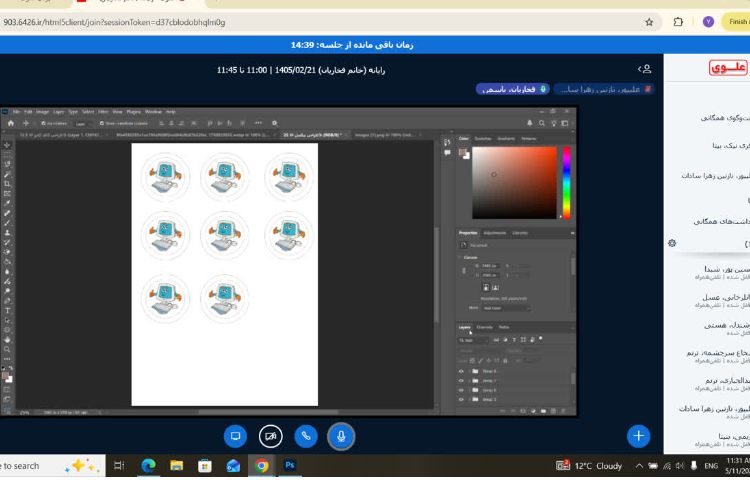Open the Photoshop Window menu

click(x=153, y=111)
